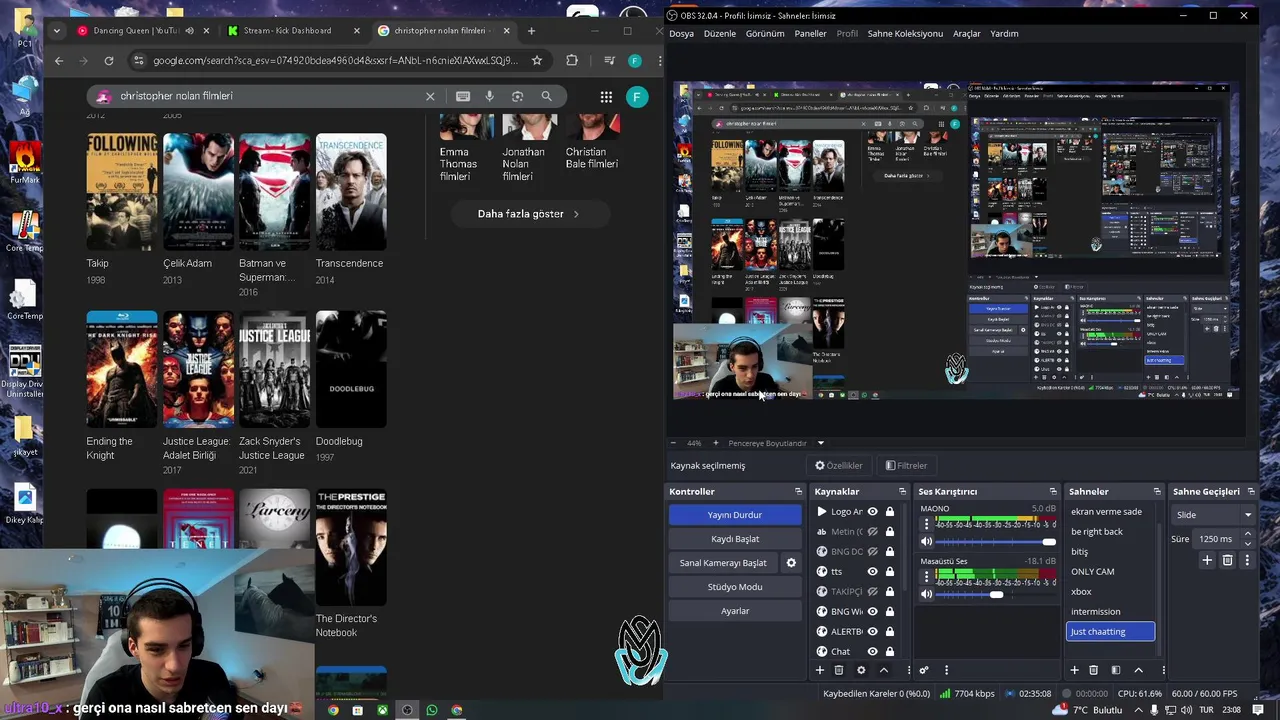Open Sahne Koleksiyonu menu

[x=905, y=33]
